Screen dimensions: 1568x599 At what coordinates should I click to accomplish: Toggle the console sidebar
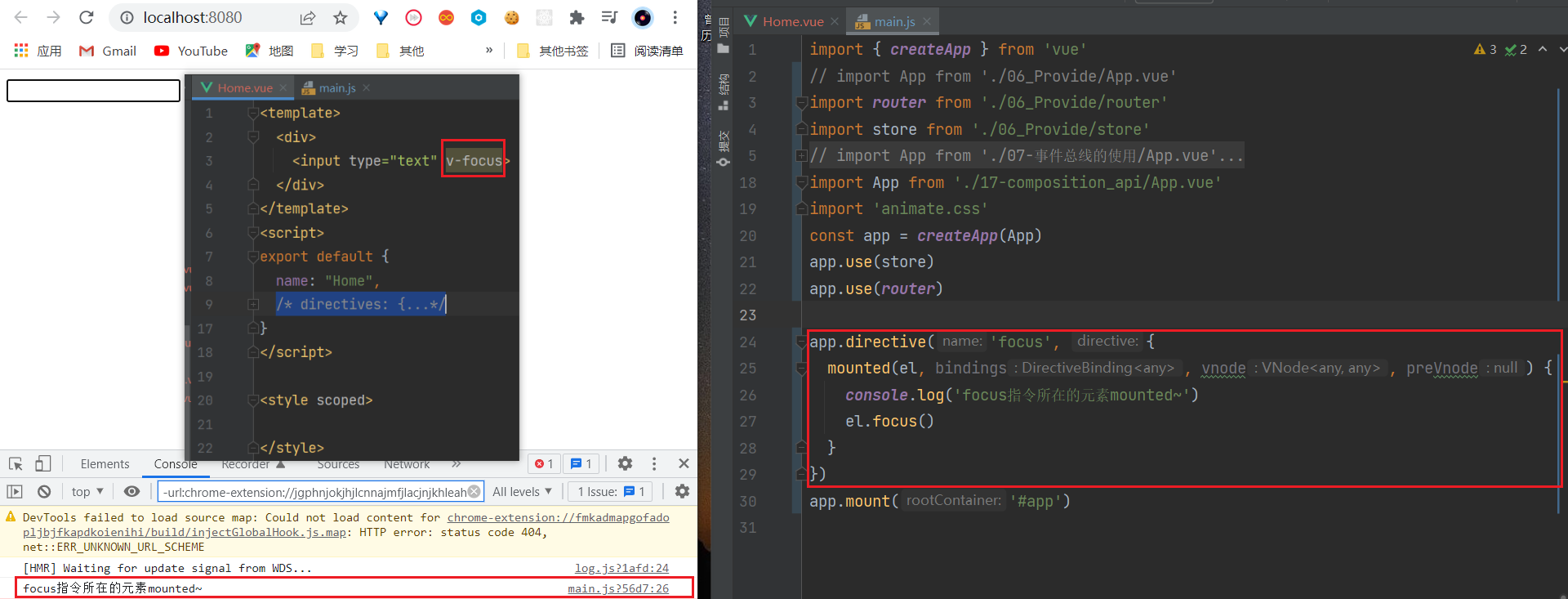pos(15,492)
